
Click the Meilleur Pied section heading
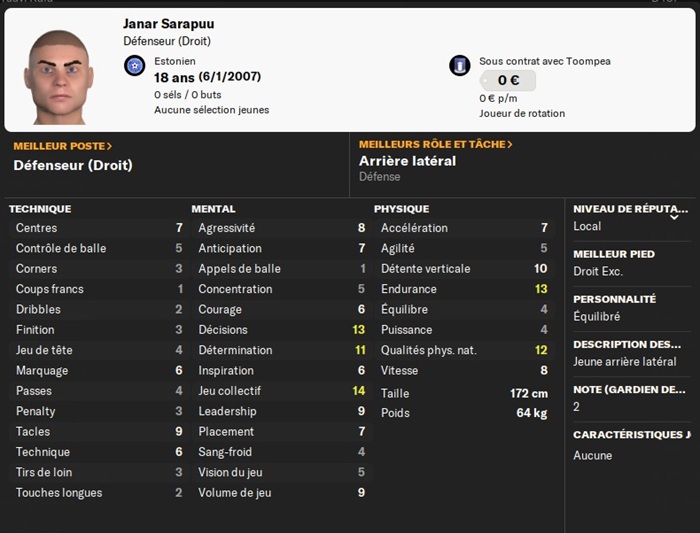(x=614, y=254)
